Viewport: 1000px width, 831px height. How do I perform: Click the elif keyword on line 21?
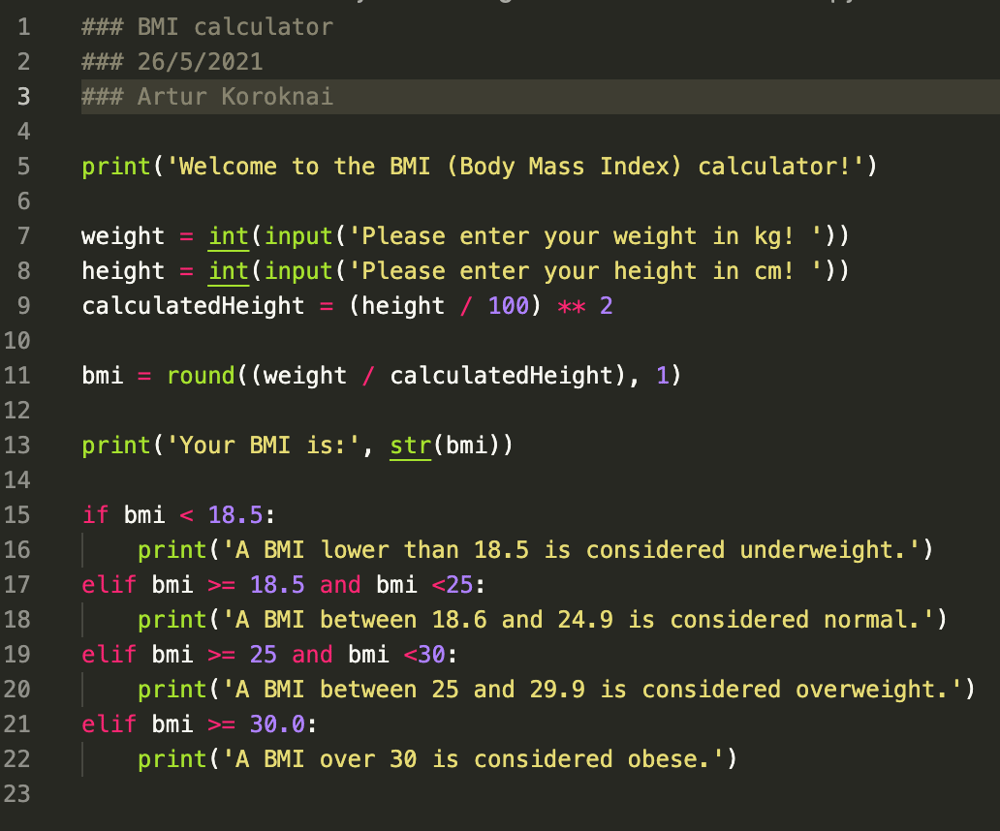108,723
